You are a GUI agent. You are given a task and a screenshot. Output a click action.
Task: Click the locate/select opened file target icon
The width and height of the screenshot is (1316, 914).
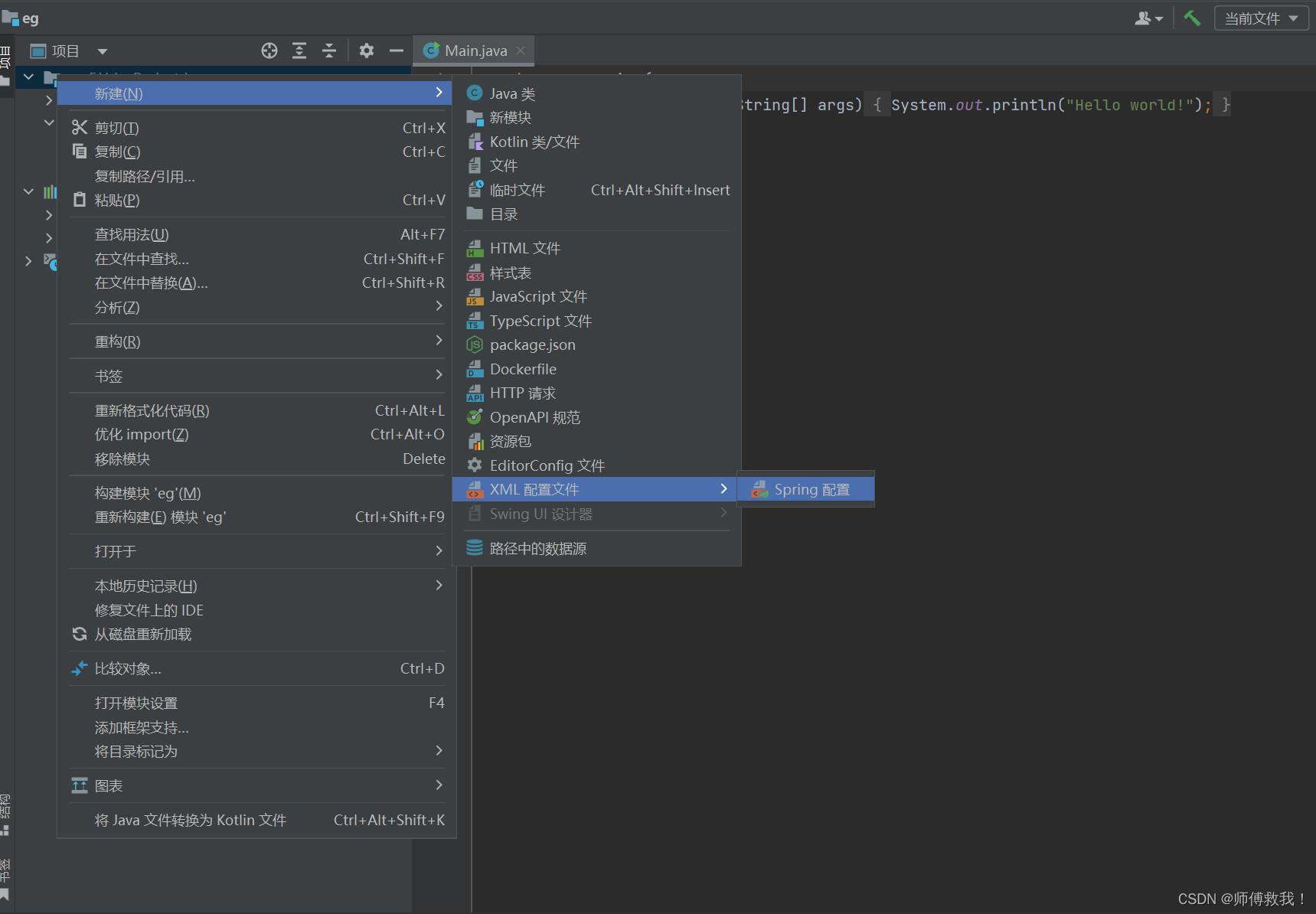coord(269,51)
